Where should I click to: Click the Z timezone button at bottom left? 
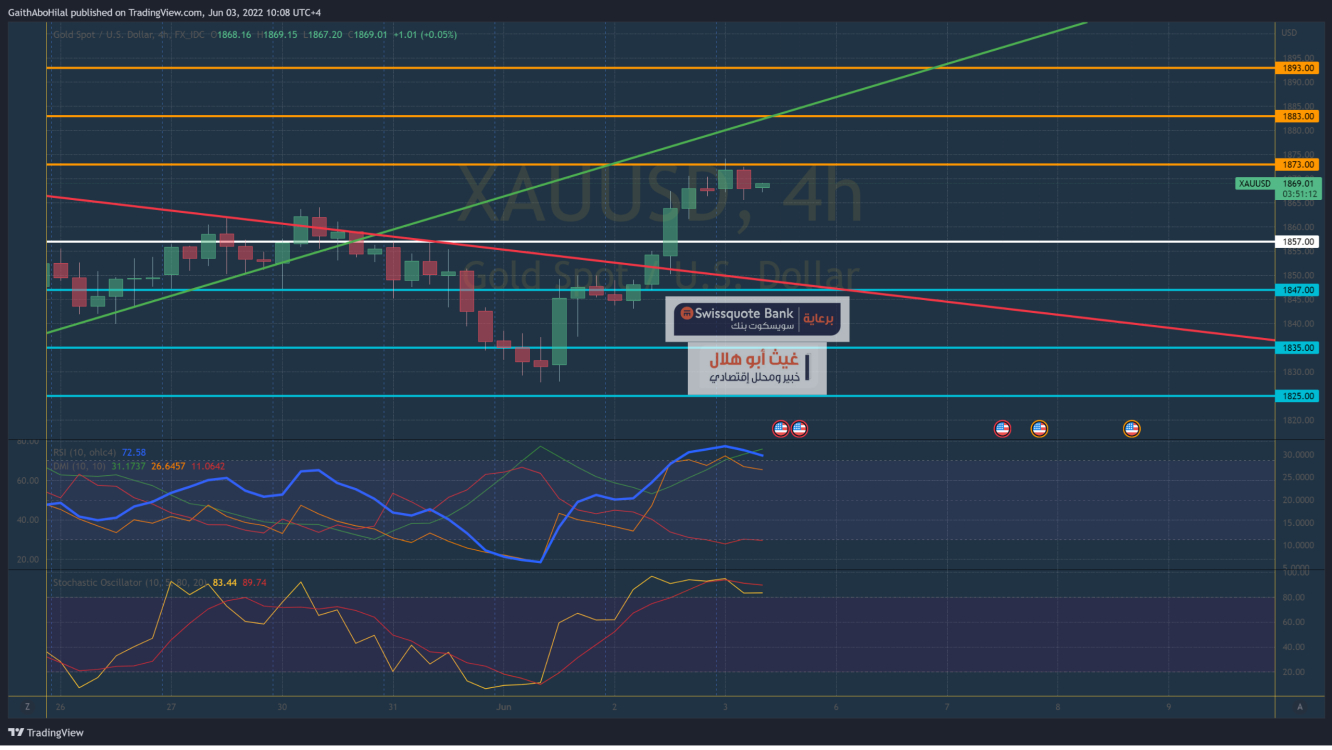click(x=27, y=706)
